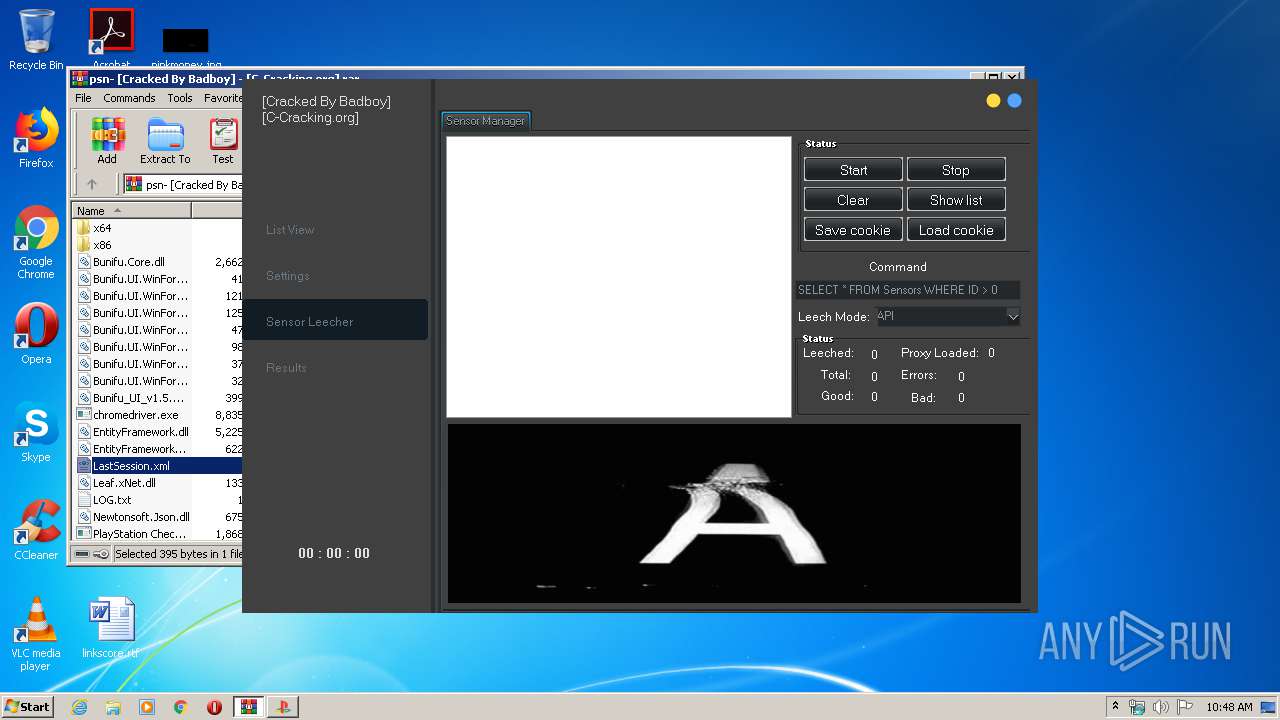Switch to PlayStation checker taskbar button
The image size is (1280, 720).
(x=282, y=707)
